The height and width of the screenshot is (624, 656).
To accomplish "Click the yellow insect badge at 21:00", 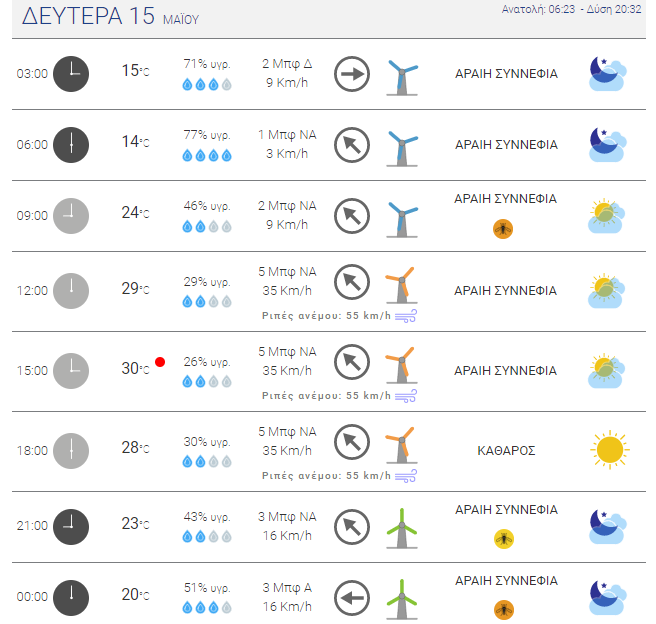I will pyautogui.click(x=504, y=539).
